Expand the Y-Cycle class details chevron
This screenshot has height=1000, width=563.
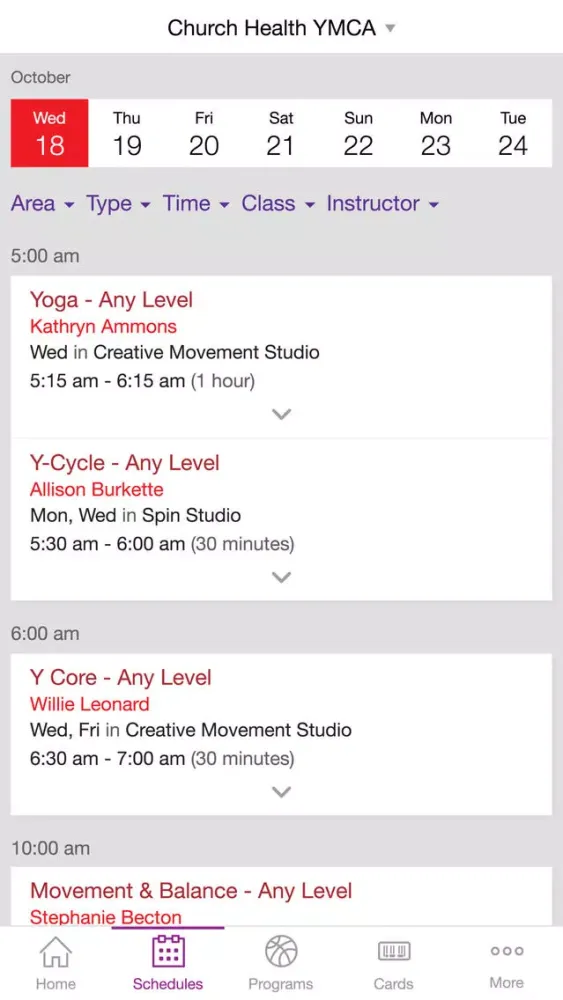point(281,577)
